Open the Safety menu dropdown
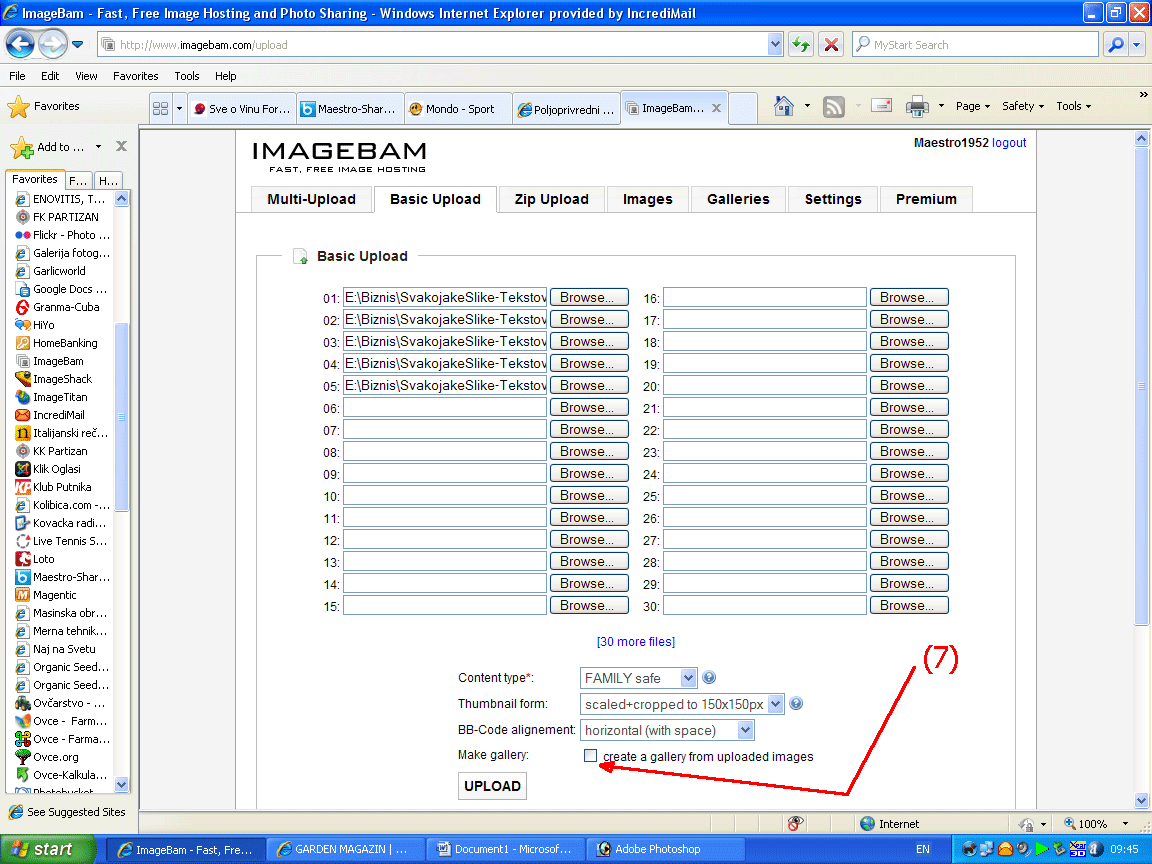This screenshot has width=1152, height=864. pyautogui.click(x=1023, y=107)
